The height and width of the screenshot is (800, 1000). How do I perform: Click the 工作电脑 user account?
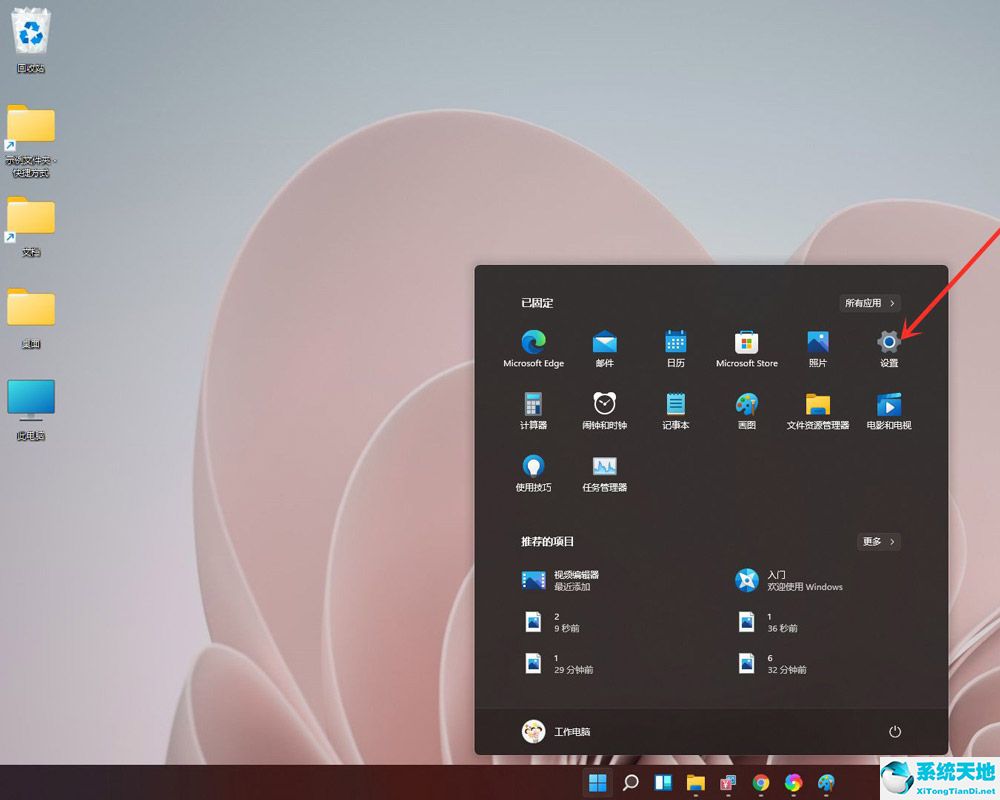pos(557,731)
